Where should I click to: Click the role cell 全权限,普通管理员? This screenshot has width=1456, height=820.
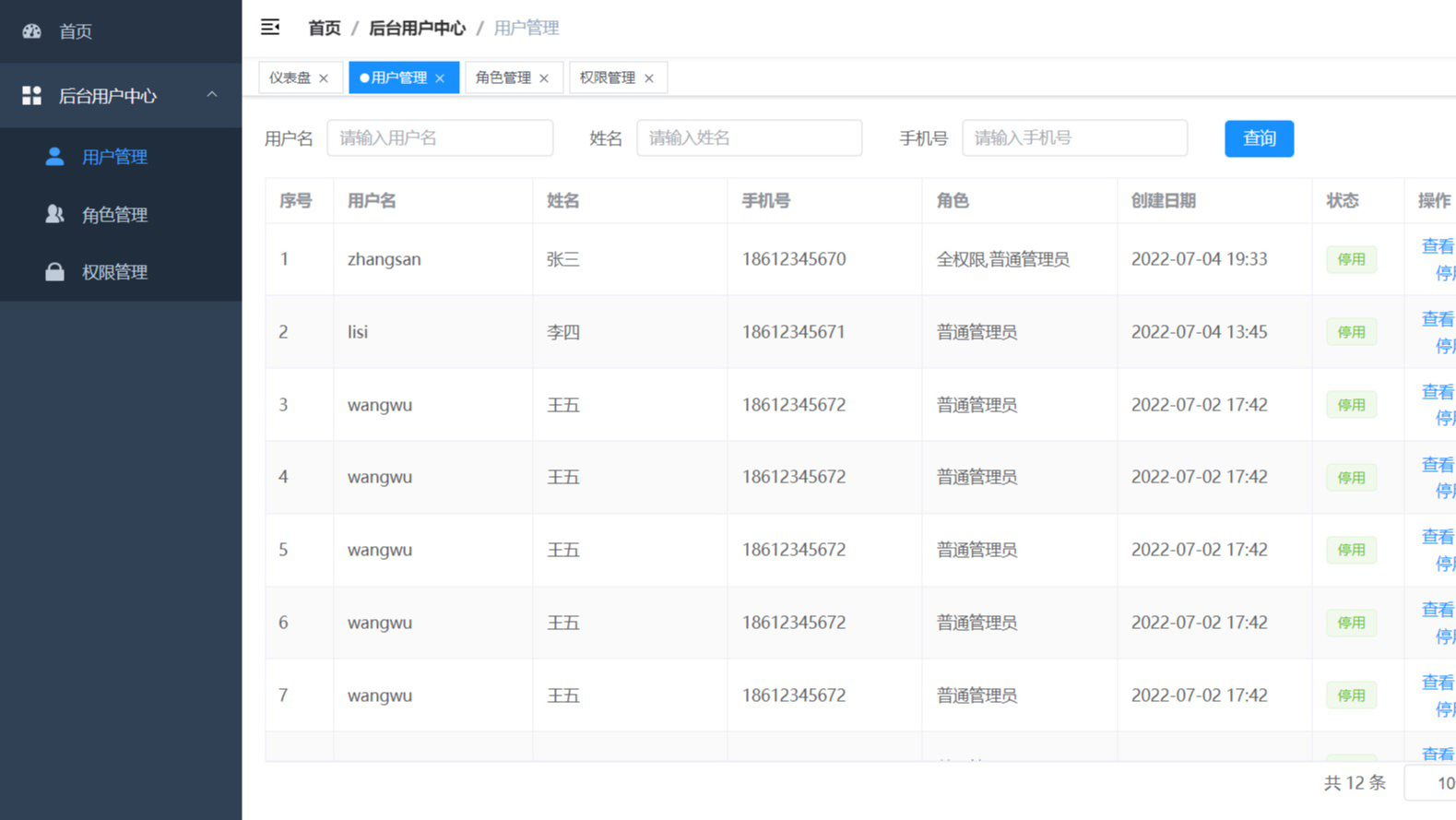(x=1003, y=259)
